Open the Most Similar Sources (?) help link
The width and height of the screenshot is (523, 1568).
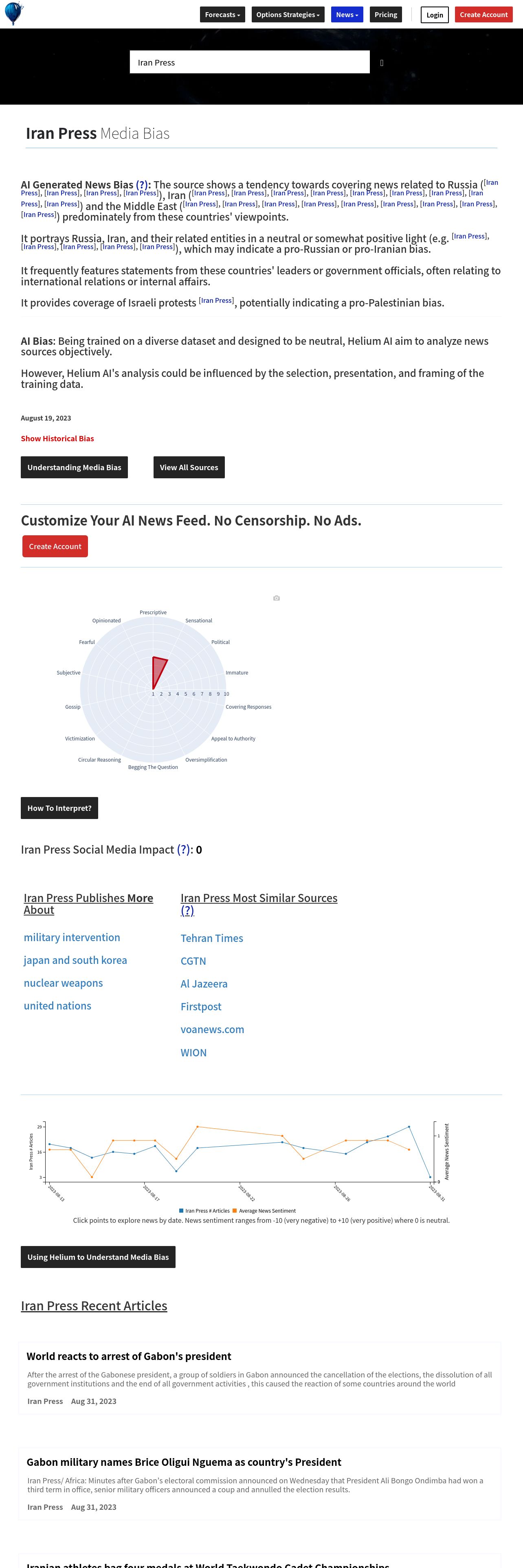[187, 911]
